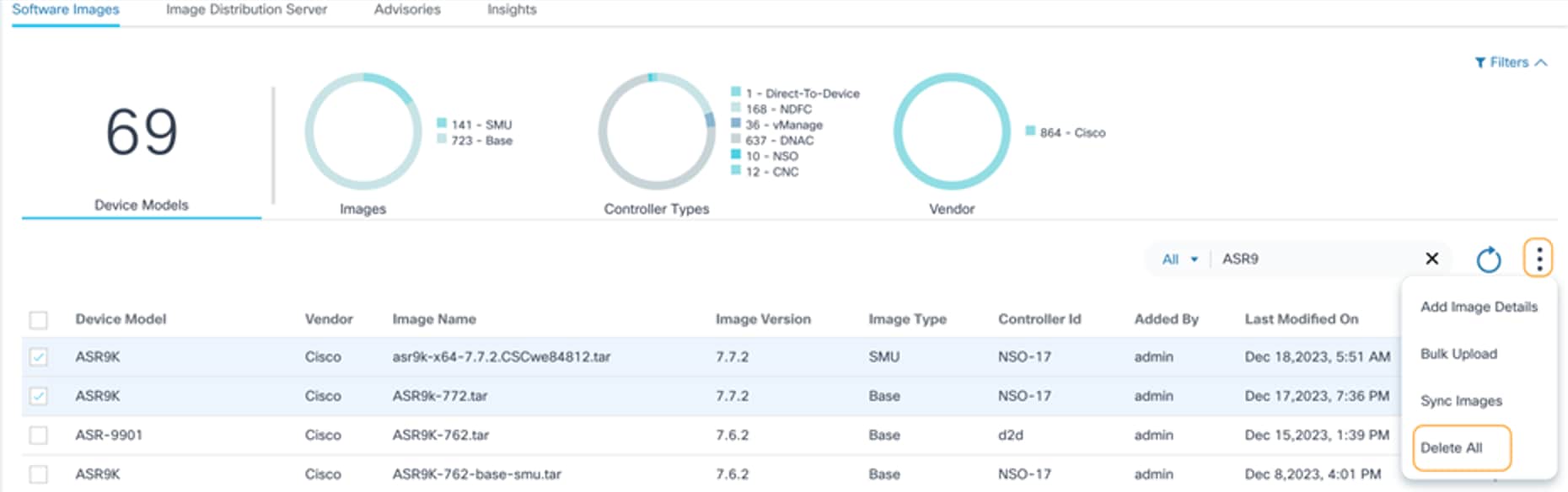Open the three-dot more actions menu

pos(1538,259)
